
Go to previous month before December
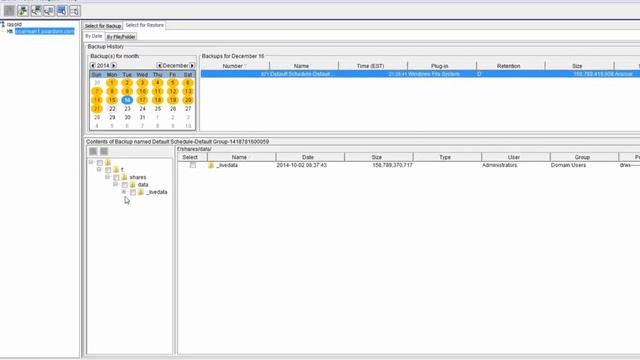click(x=159, y=65)
